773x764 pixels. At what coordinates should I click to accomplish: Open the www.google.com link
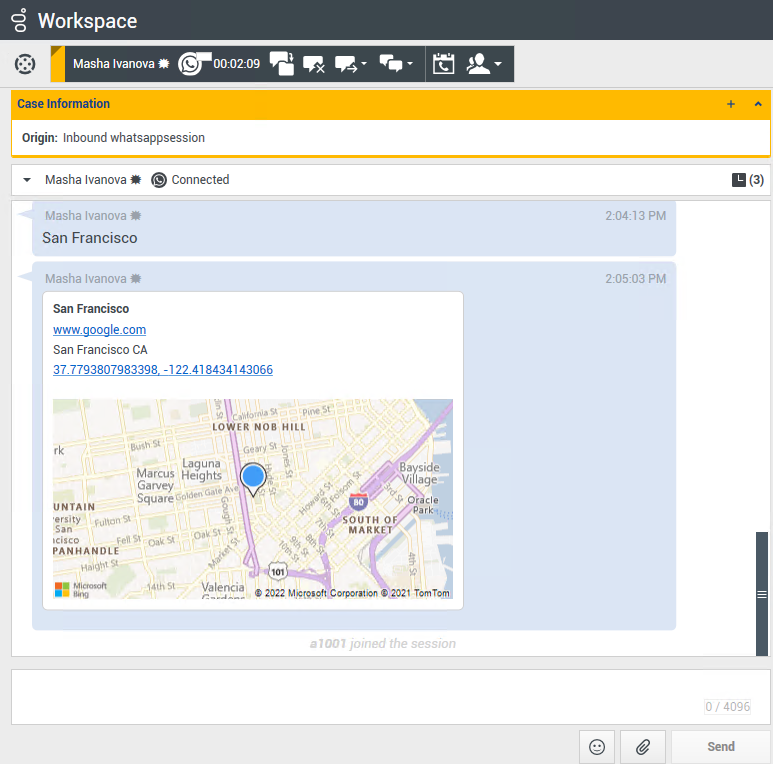click(x=100, y=330)
